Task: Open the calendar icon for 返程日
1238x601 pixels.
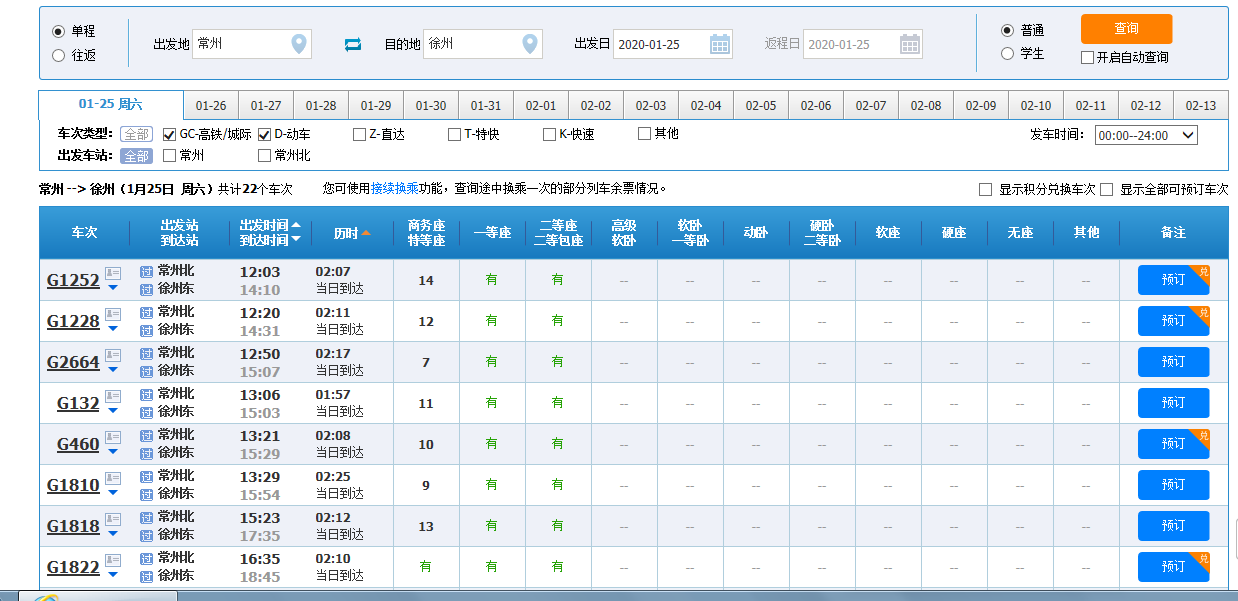Action: (910, 44)
